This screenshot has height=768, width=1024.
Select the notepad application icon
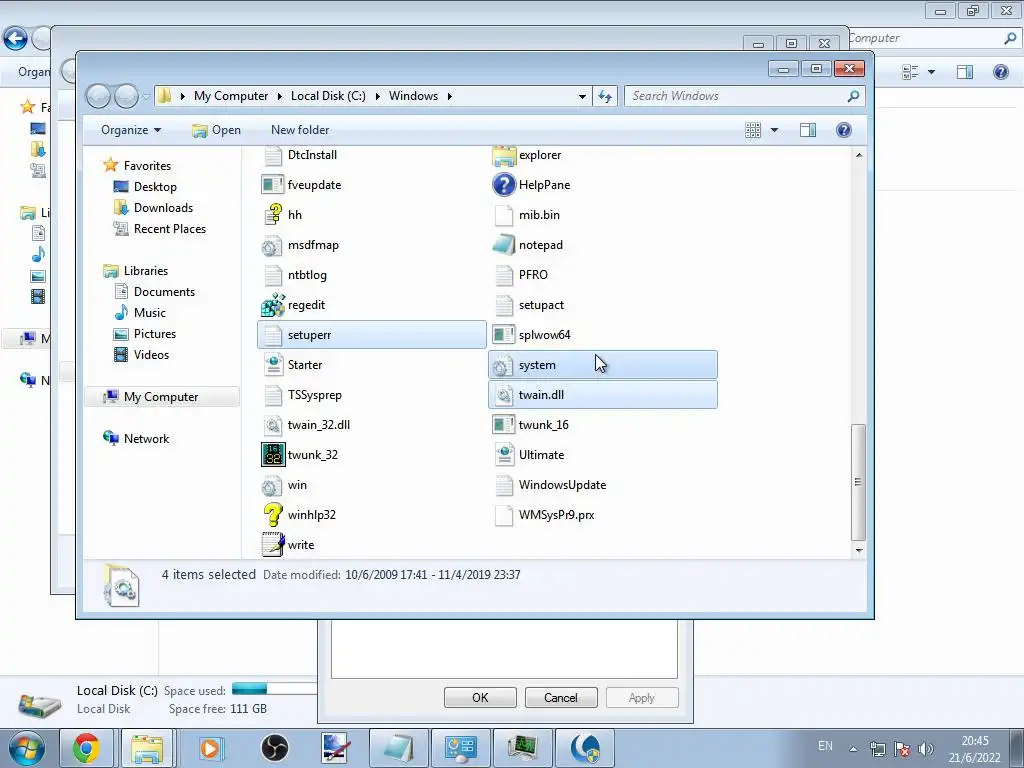pyautogui.click(x=504, y=245)
